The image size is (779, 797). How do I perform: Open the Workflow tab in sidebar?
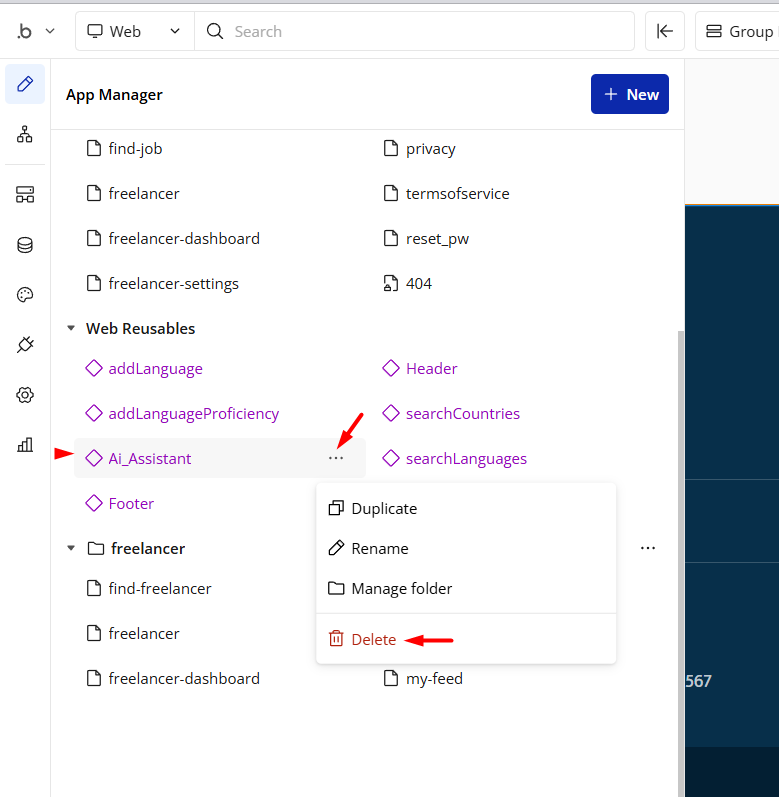click(x=25, y=135)
